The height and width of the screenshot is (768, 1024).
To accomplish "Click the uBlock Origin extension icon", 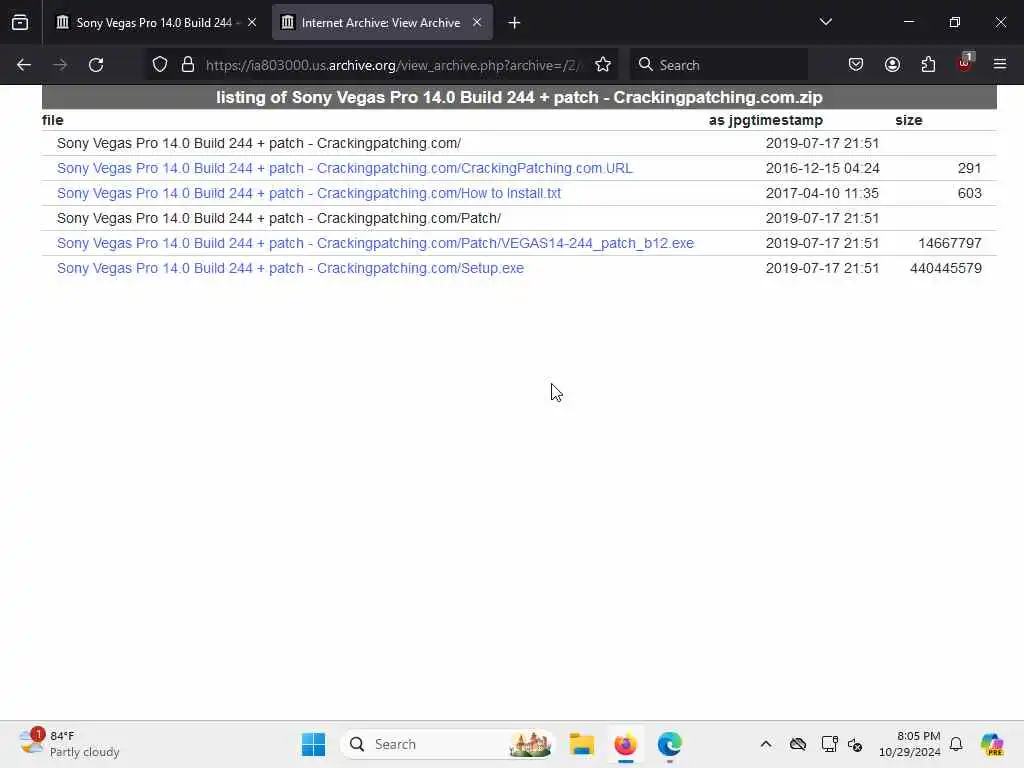I will point(965,63).
